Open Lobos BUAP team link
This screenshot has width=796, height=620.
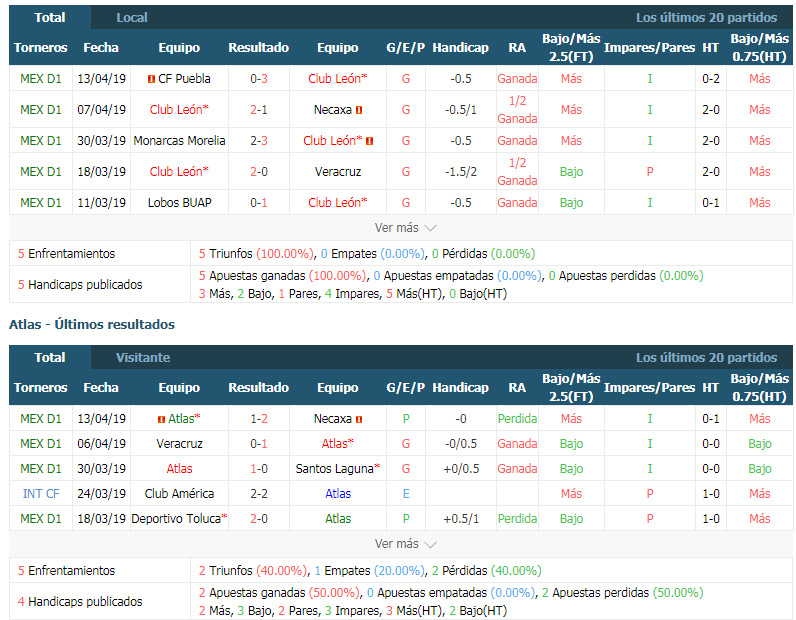[179, 203]
